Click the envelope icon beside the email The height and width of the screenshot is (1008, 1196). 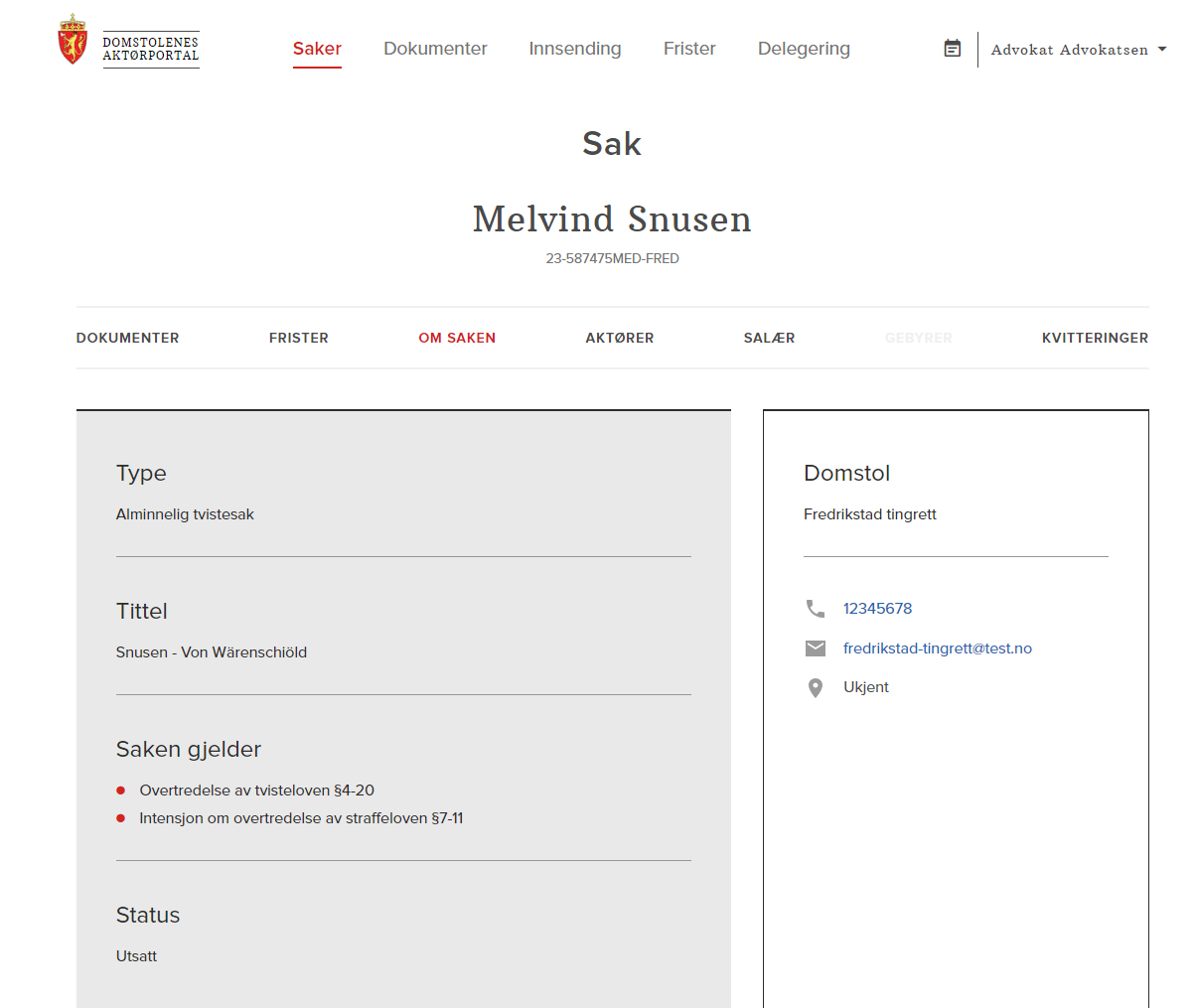click(x=816, y=648)
